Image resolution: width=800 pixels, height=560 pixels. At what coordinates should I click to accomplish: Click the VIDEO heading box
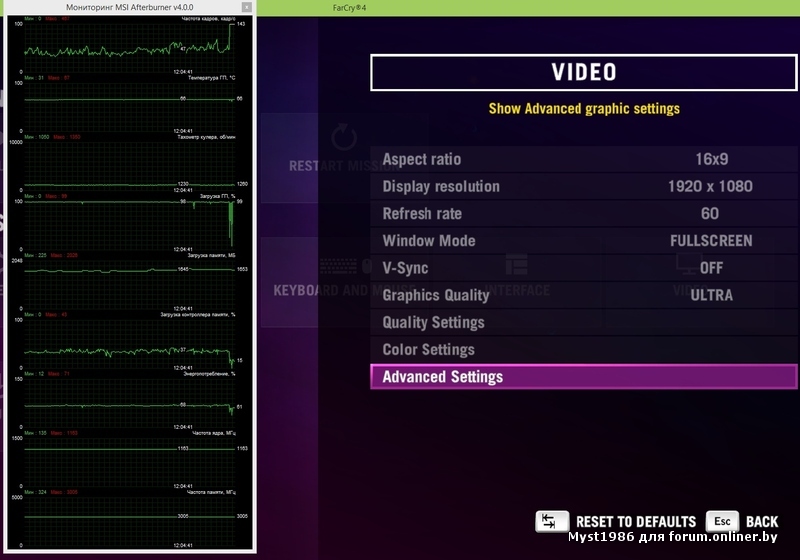(x=584, y=72)
